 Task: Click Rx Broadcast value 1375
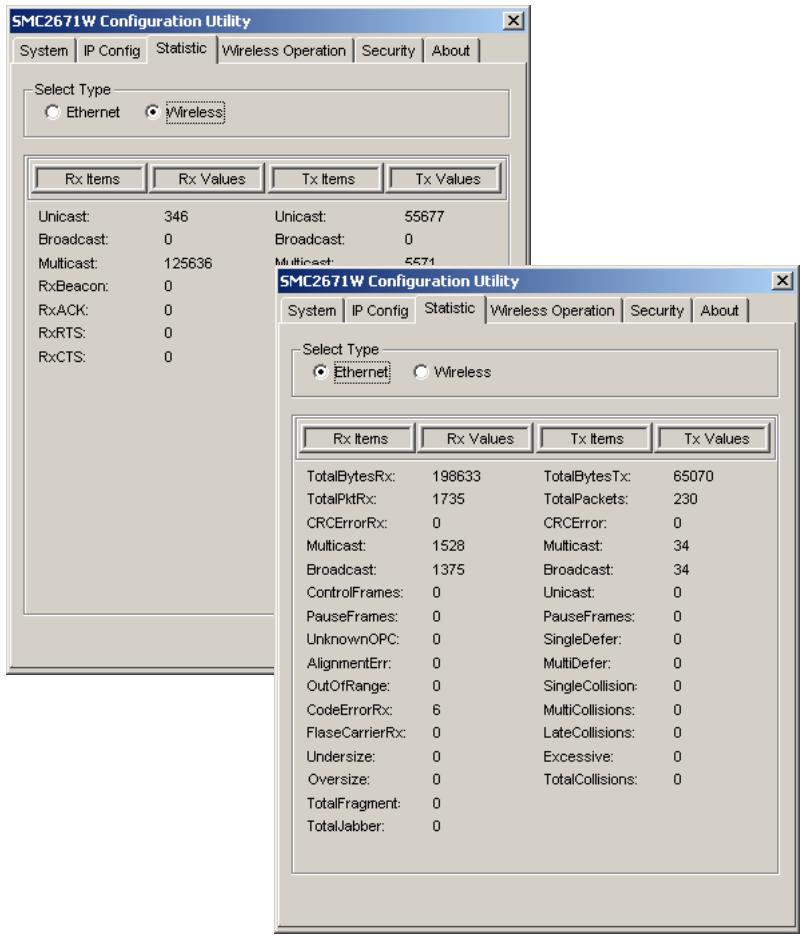point(448,569)
